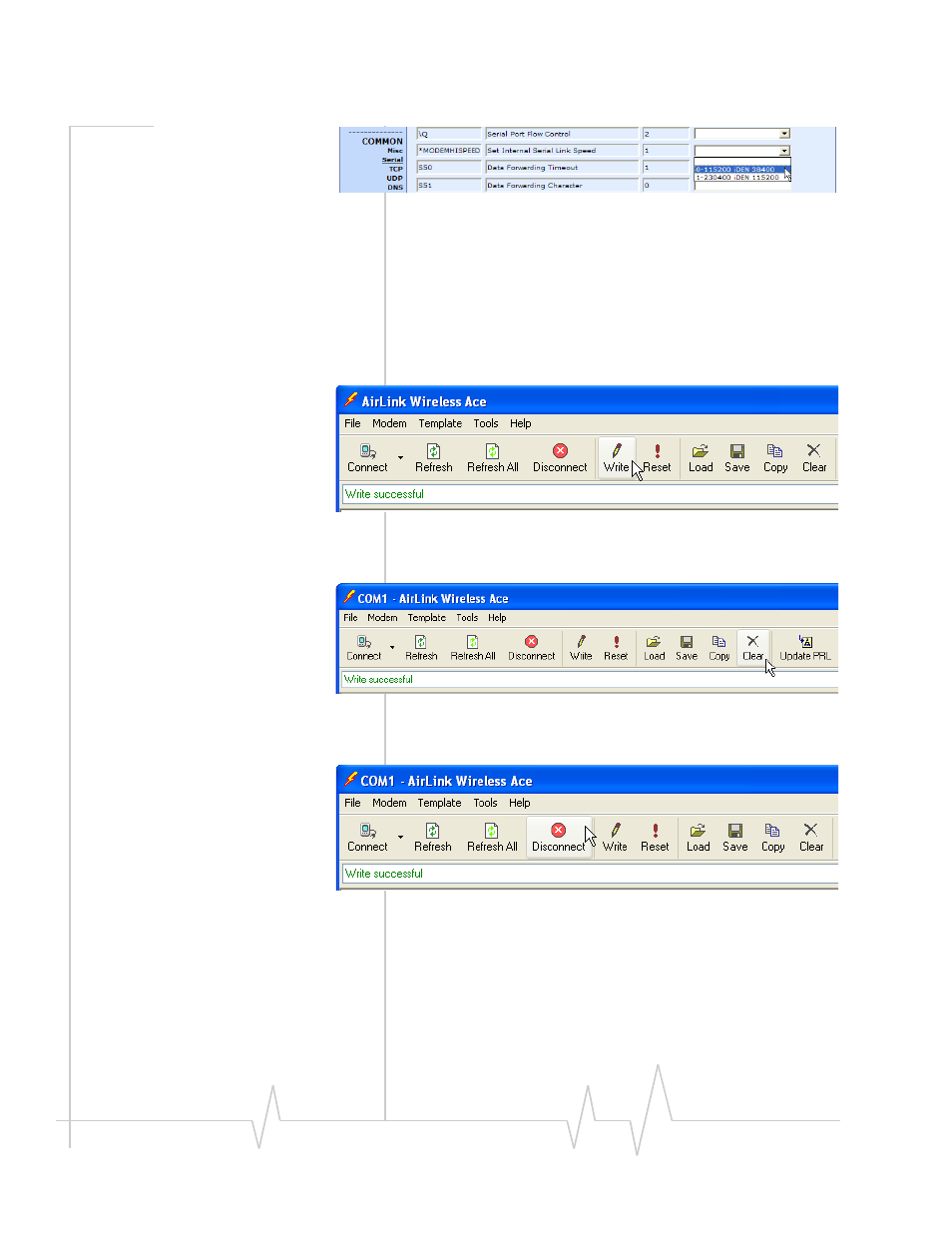
Task: Click Refresh All in COM1 window lacking Update PRL
Action: tap(492, 838)
